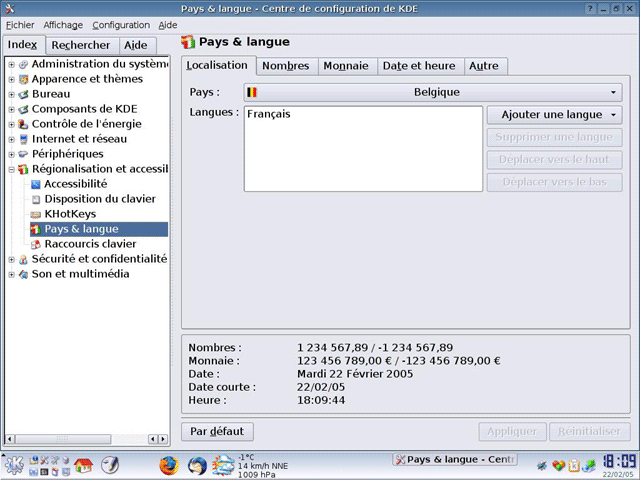640x480 pixels.
Task: Click the Sécurité et confidentialité icon
Action: [x=24, y=259]
